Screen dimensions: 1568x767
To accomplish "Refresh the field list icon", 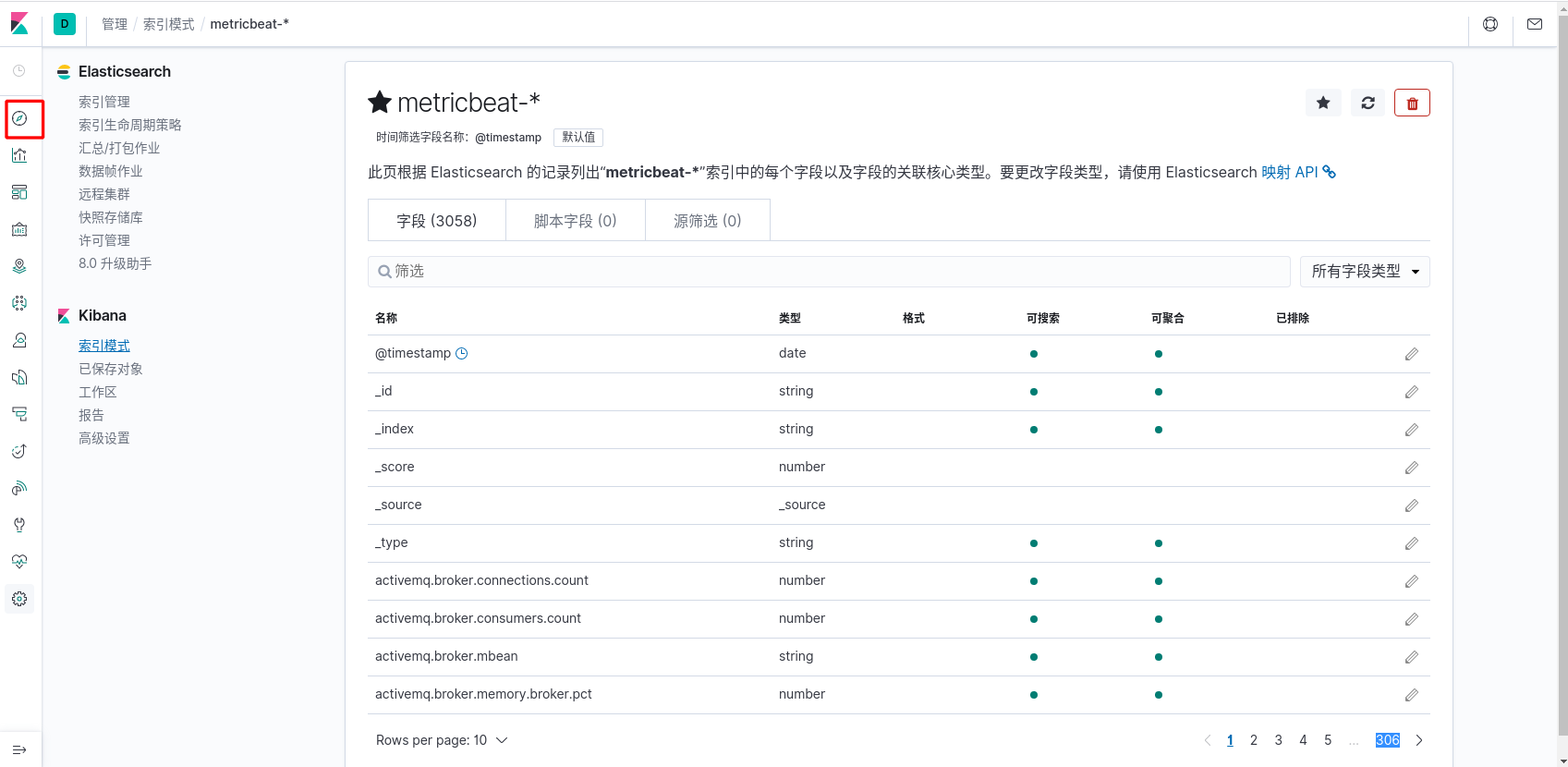I will point(1368,103).
